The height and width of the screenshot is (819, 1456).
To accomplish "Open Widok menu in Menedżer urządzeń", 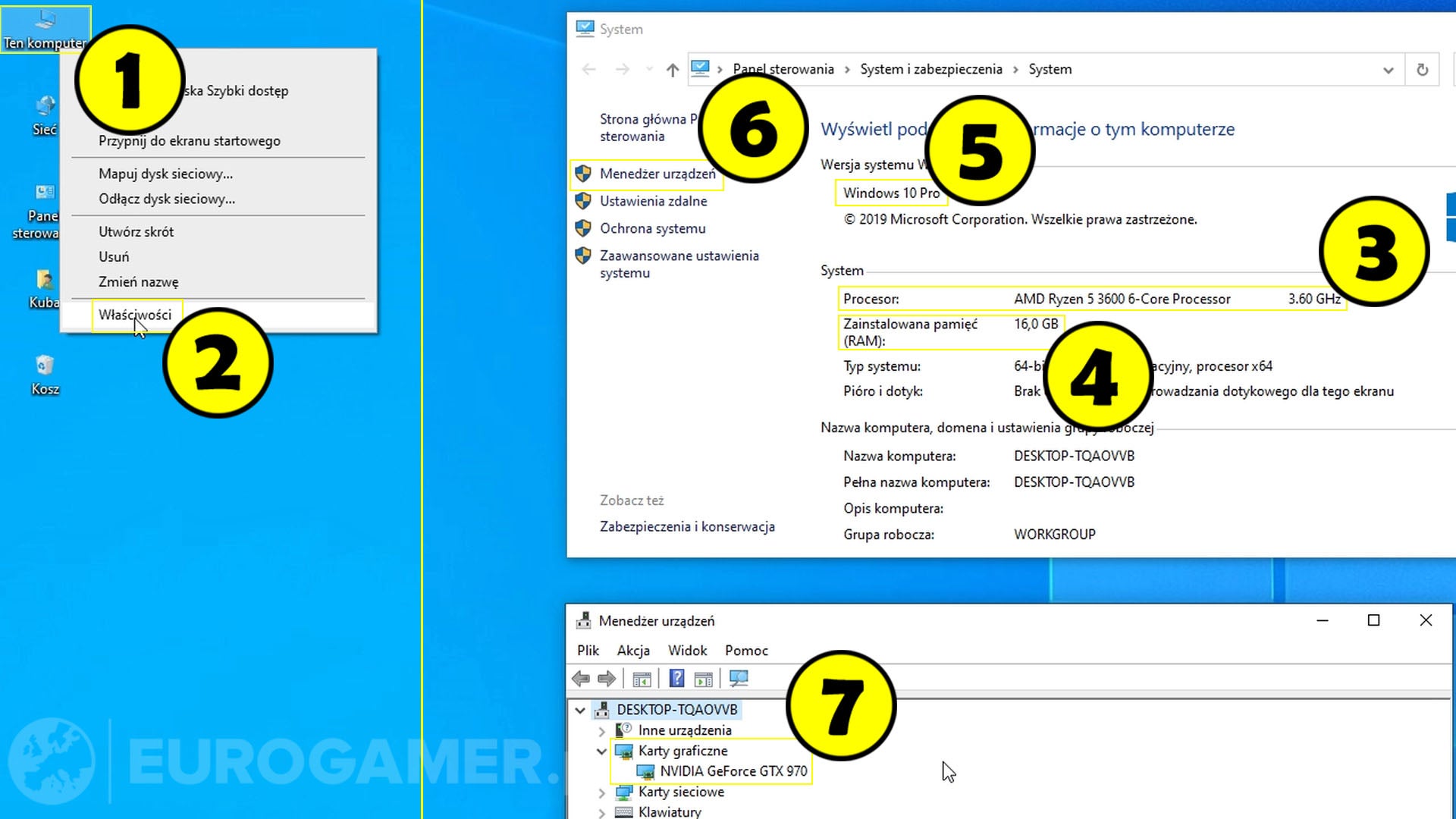I will point(688,651).
